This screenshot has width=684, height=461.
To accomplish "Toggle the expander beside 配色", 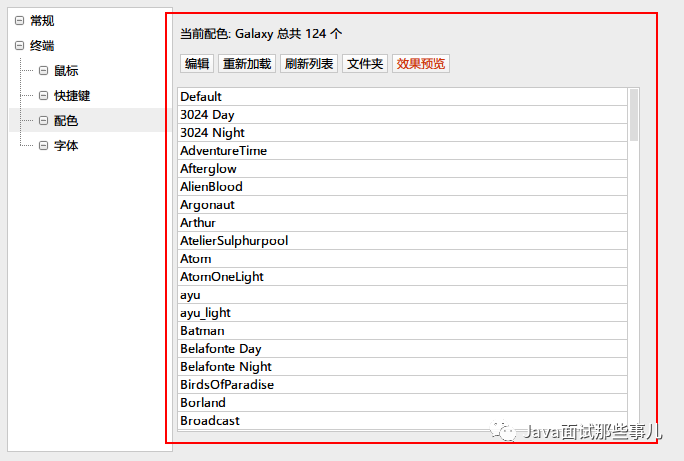I will click(x=43, y=120).
